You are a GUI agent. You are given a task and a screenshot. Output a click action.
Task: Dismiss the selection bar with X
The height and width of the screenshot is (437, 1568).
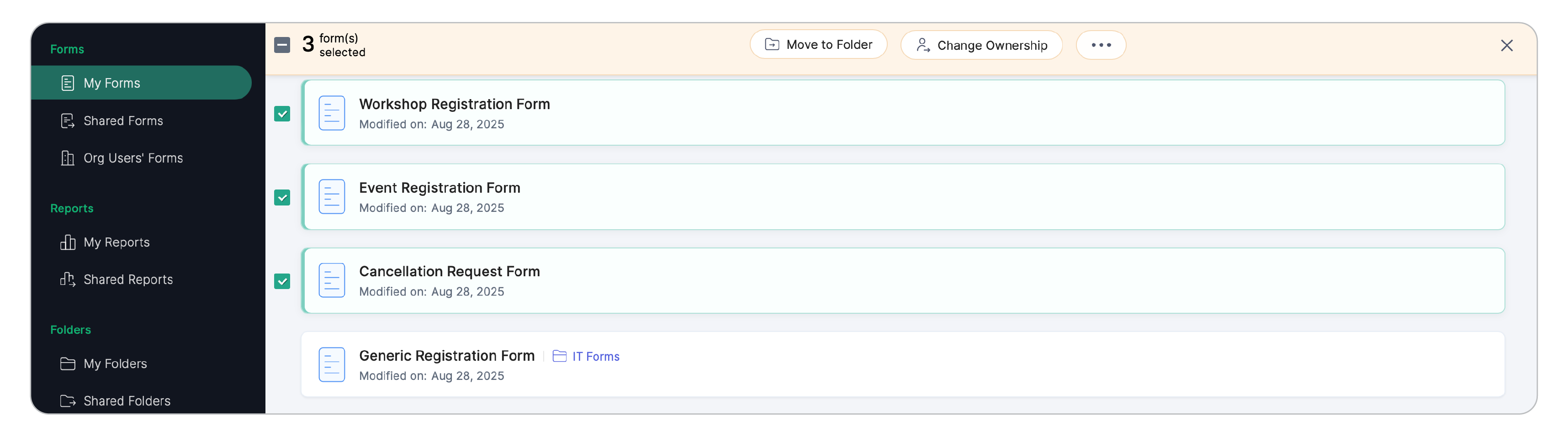point(1506,46)
